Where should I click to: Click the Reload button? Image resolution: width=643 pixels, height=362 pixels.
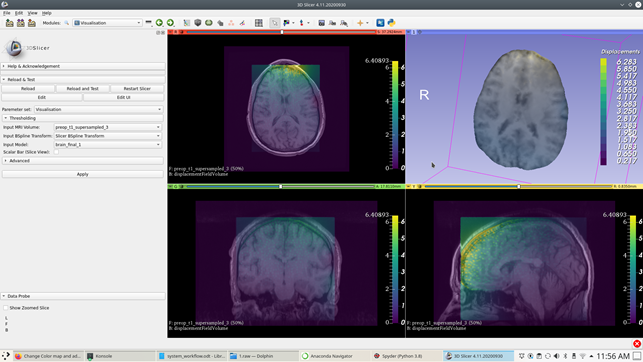tap(28, 89)
